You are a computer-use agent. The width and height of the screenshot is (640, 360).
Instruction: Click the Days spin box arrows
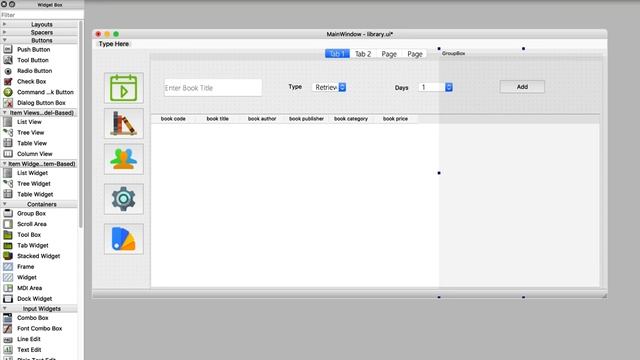point(449,87)
